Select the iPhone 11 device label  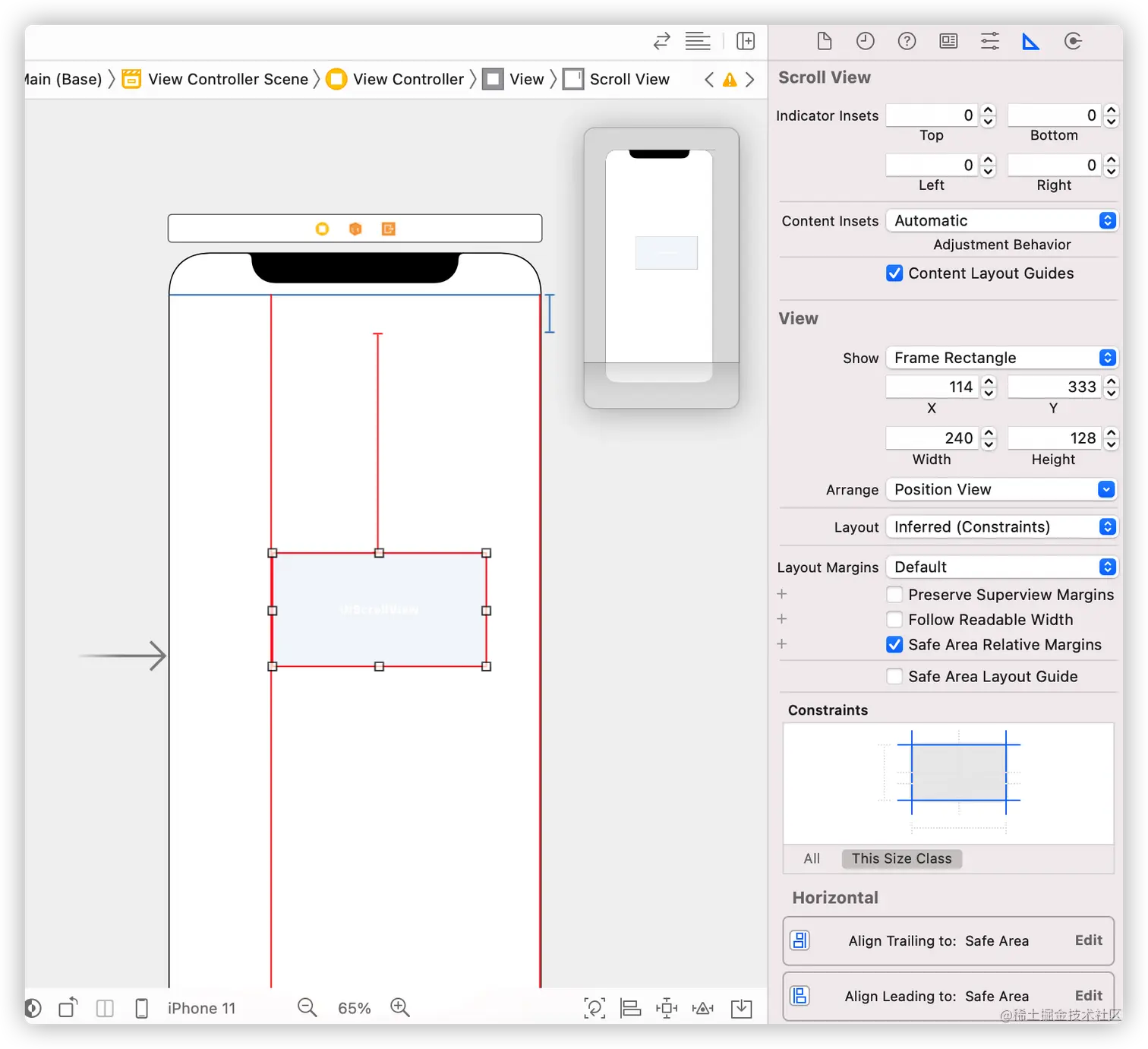click(x=202, y=1009)
